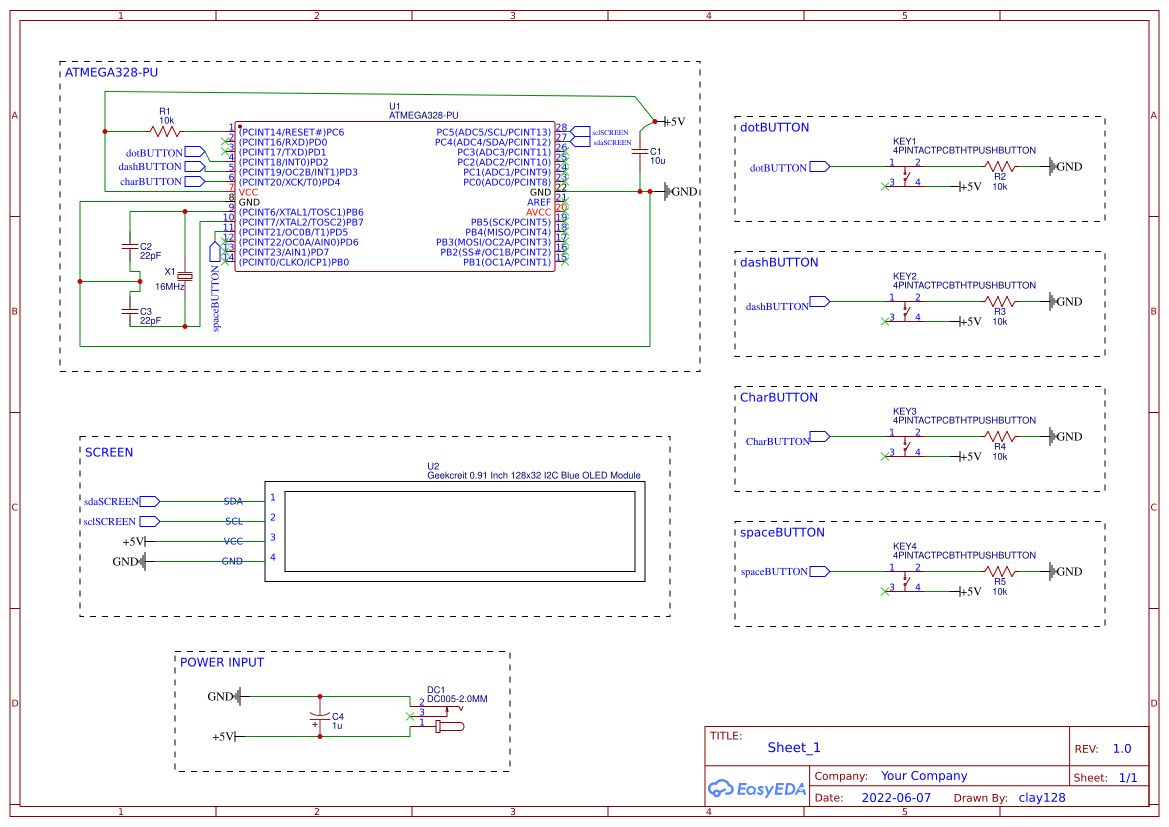Click the sdaSCREEN port in SCREEN block

tap(150, 501)
